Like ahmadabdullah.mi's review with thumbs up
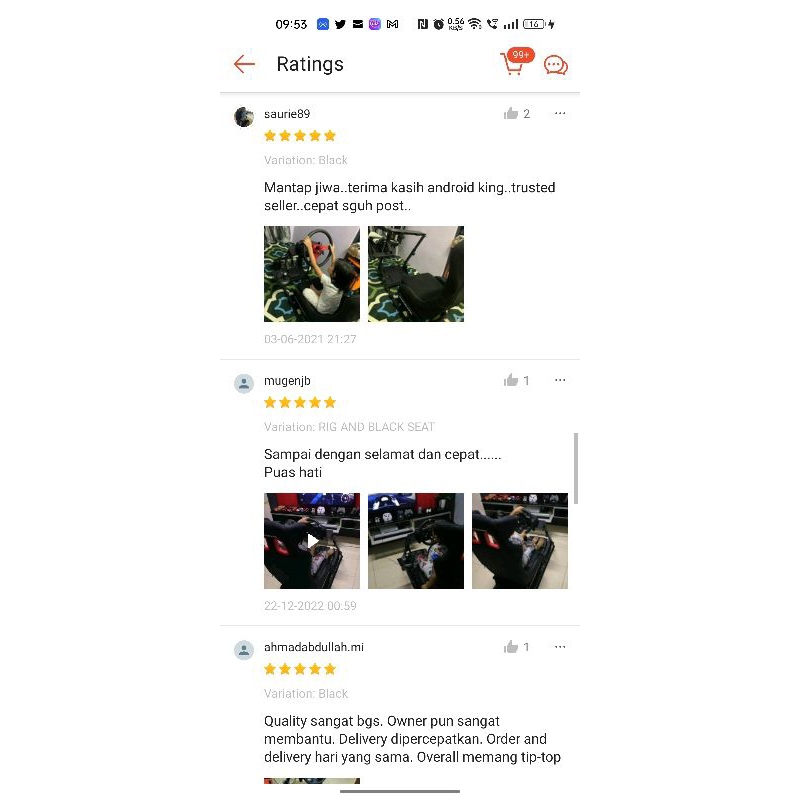 click(511, 647)
